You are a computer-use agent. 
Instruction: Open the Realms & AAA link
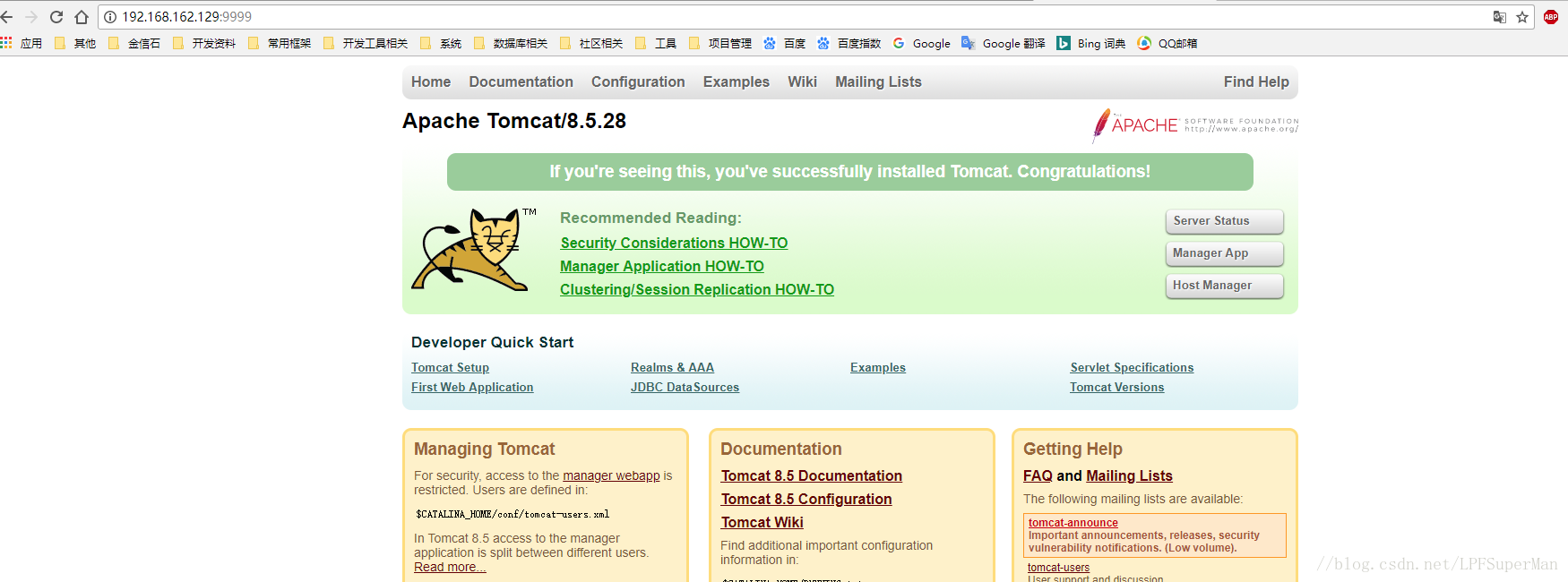pyautogui.click(x=672, y=367)
